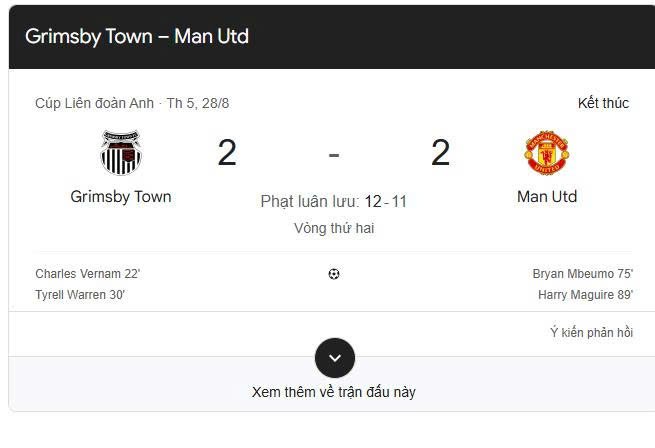Click the soccer ball goals icon
Viewport: 655px width, 448px height.
tap(334, 274)
